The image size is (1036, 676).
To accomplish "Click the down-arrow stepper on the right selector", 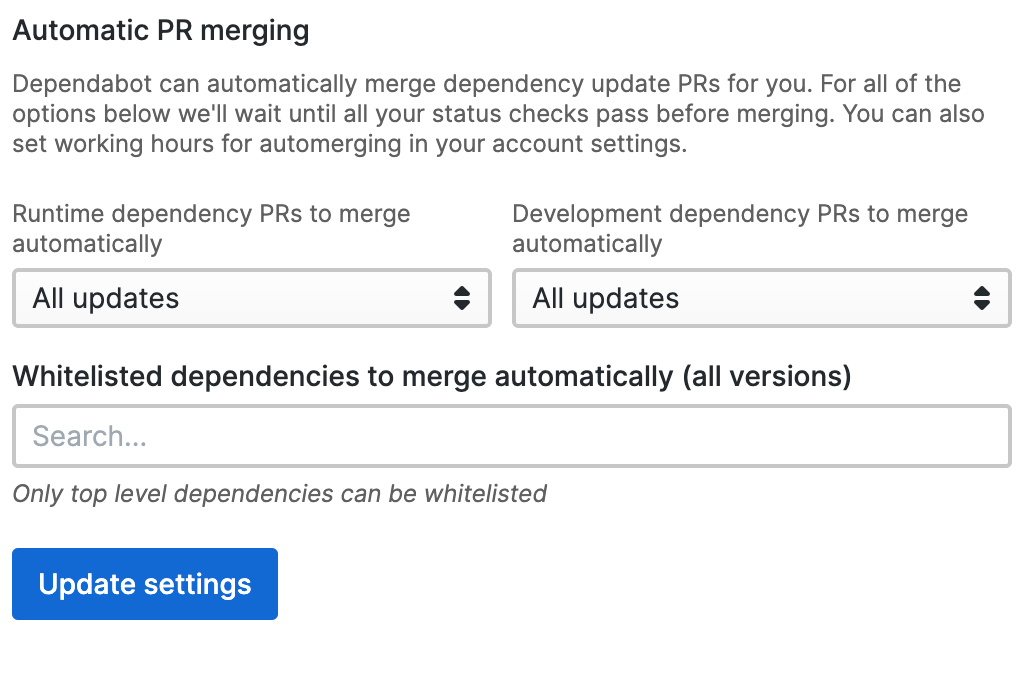I will coord(981,304).
